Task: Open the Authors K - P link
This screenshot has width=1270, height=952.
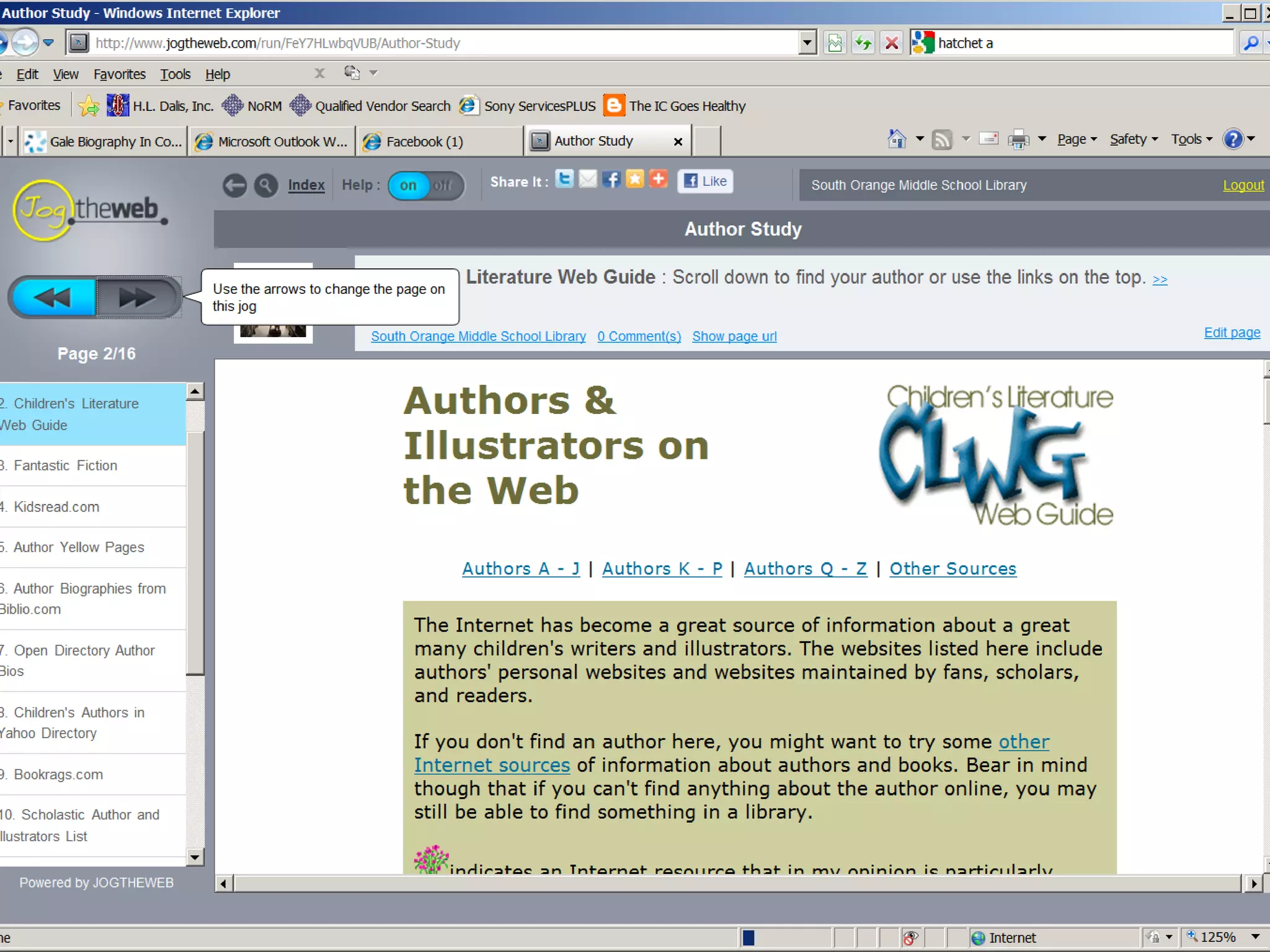Action: (x=662, y=568)
